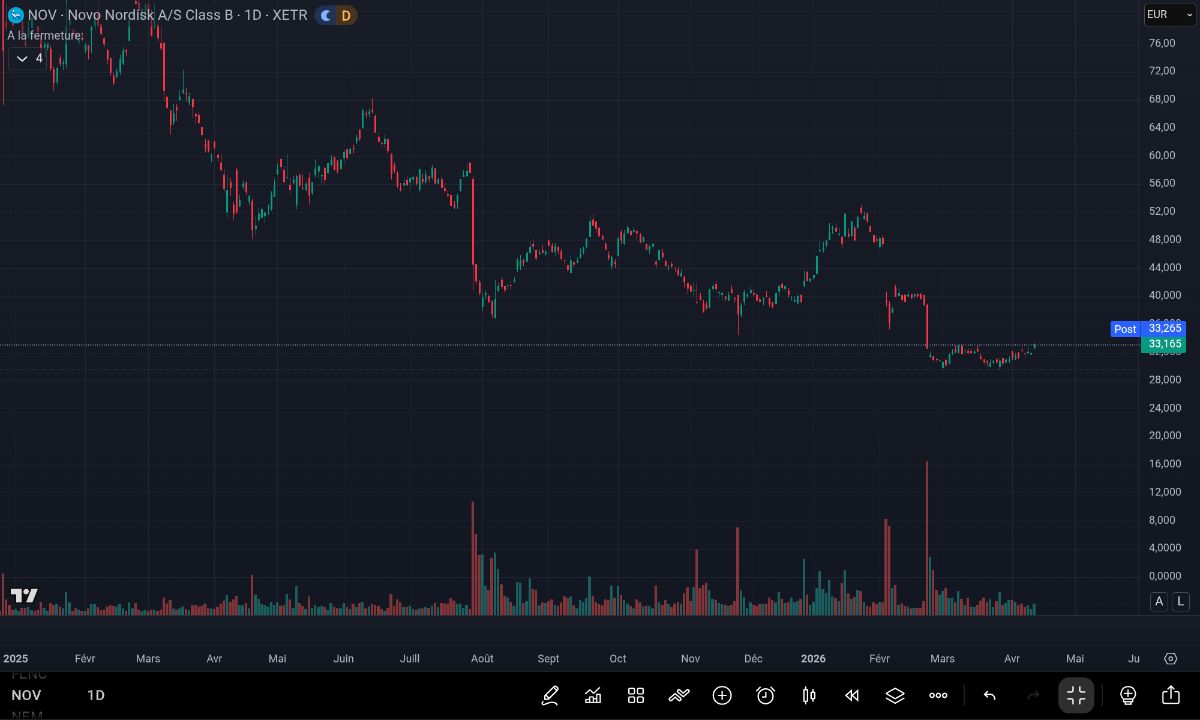Open the layout grid icon
1200x720 pixels.
point(636,695)
